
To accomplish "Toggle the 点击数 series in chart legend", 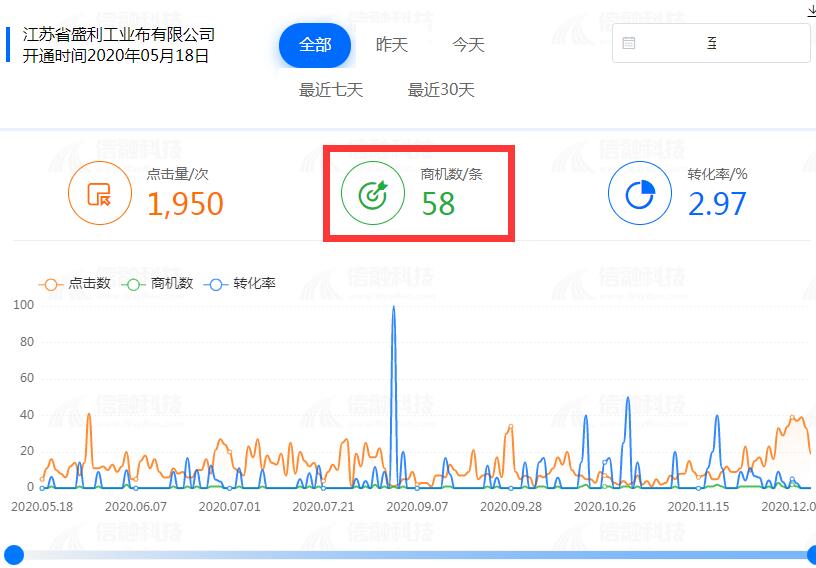I will (75, 284).
